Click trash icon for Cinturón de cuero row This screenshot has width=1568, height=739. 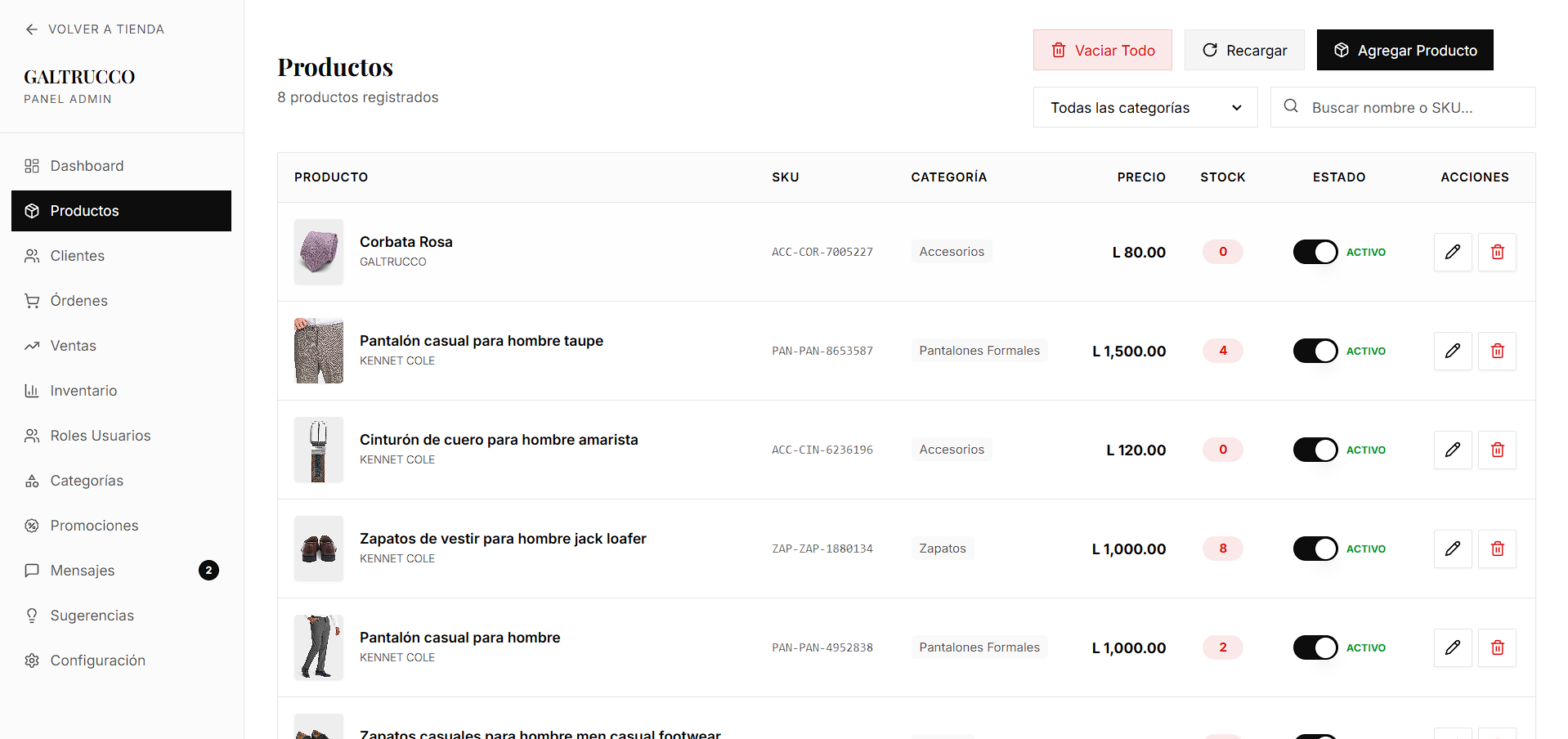1497,450
